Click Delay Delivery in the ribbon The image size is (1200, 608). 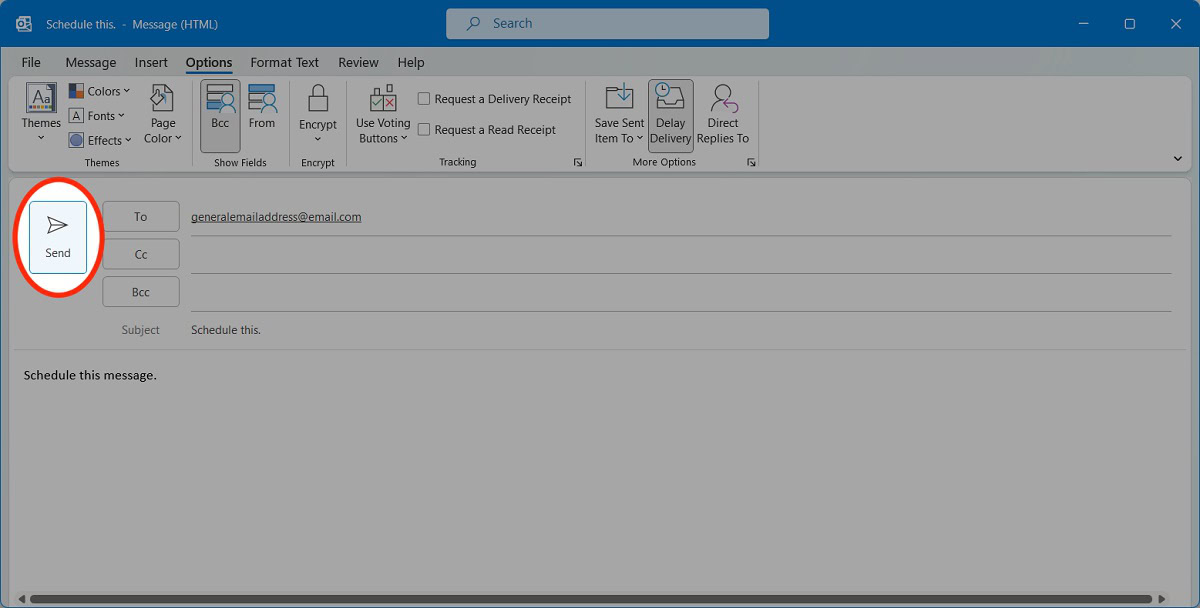pyautogui.click(x=670, y=114)
